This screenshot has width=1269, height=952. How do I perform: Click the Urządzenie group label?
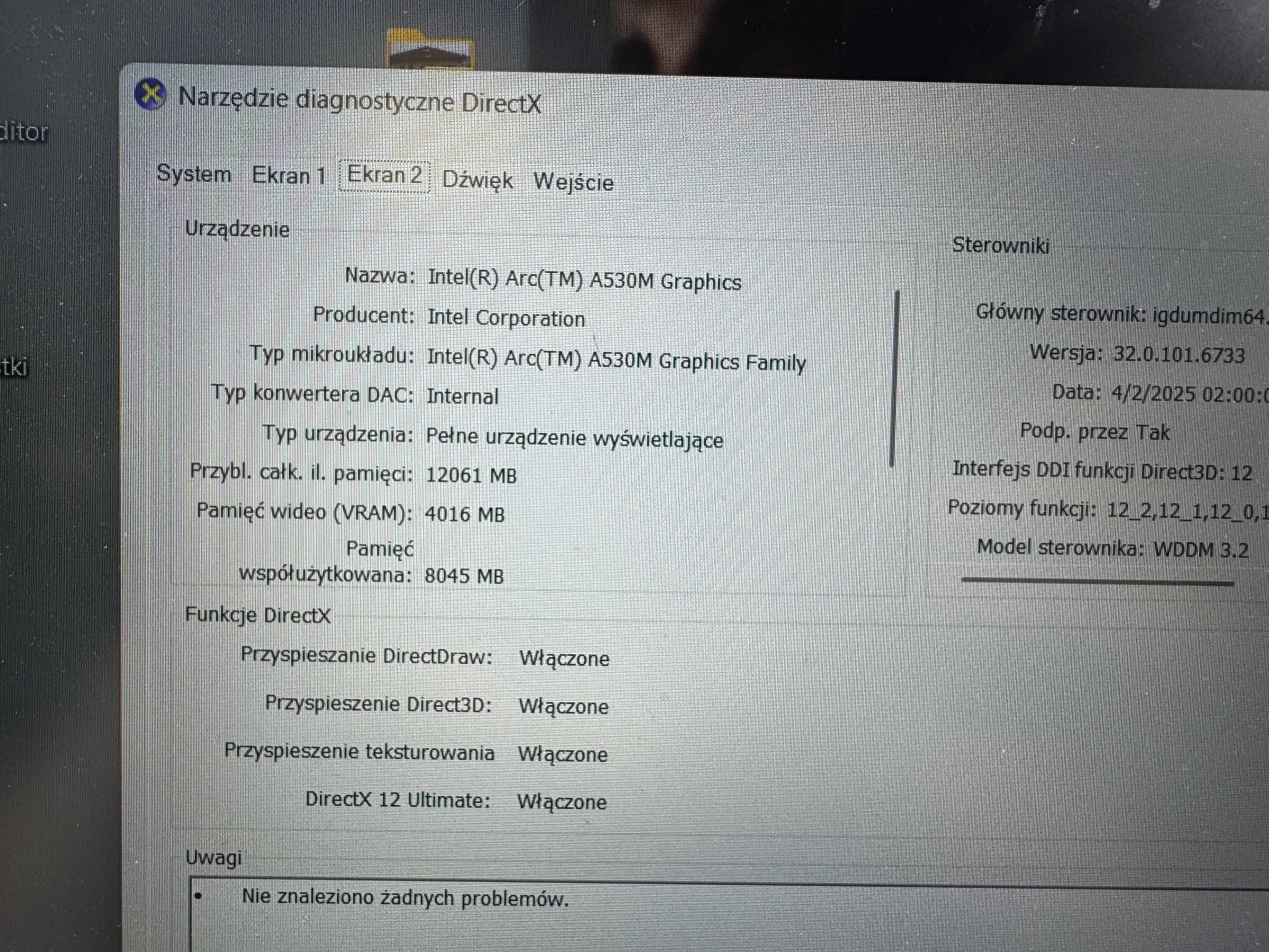click(x=237, y=229)
